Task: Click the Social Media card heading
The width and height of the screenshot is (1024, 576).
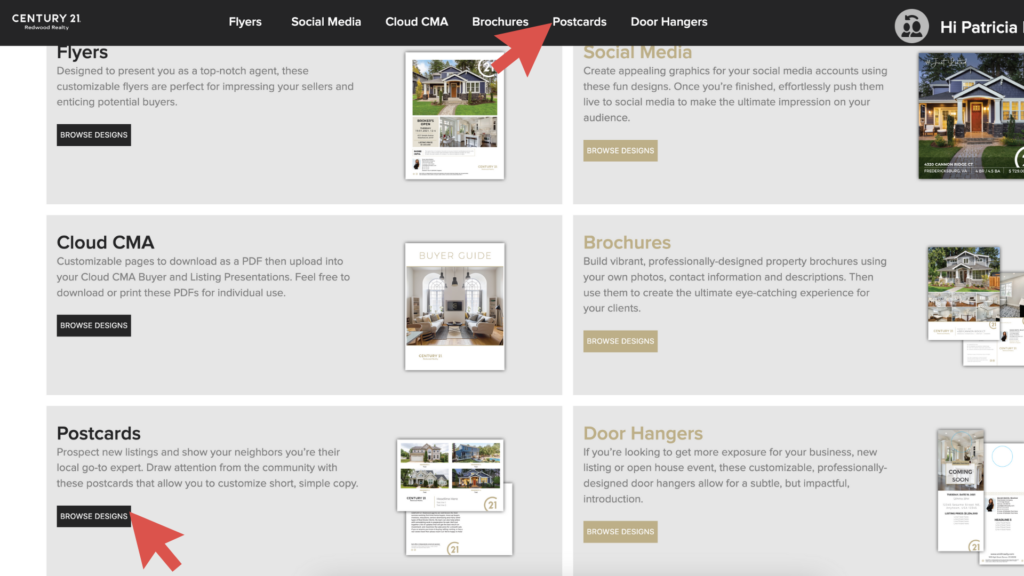Action: [637, 52]
